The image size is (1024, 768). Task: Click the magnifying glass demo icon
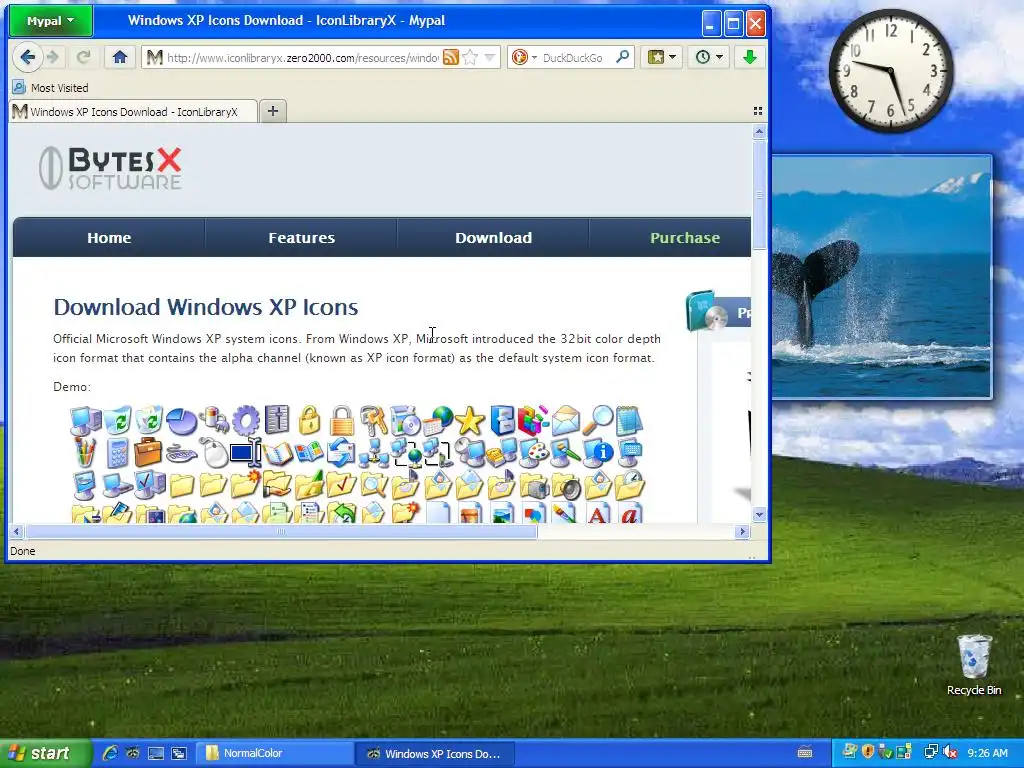598,421
